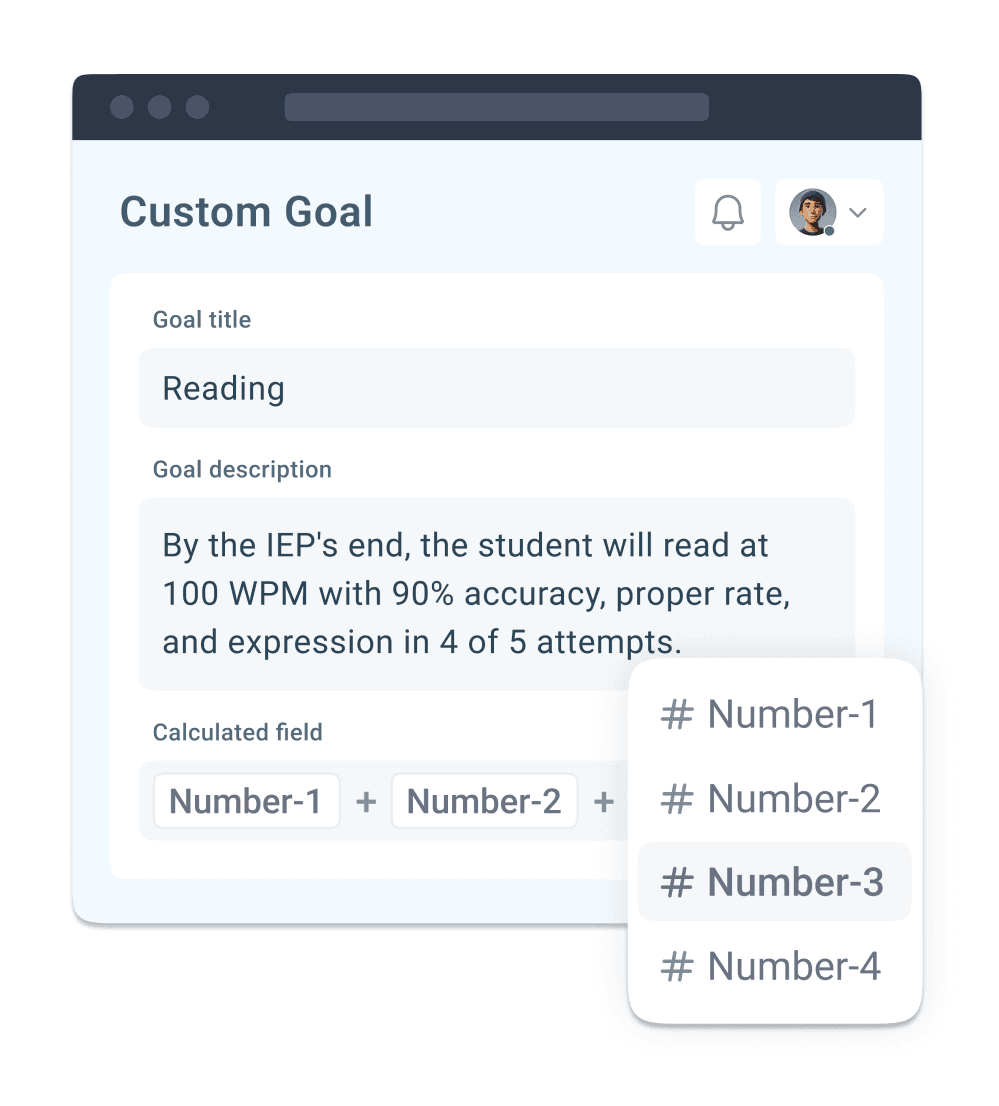Click the hash icon beside Number-3 option
Viewport: 999px width, 1106px height.
[677, 882]
